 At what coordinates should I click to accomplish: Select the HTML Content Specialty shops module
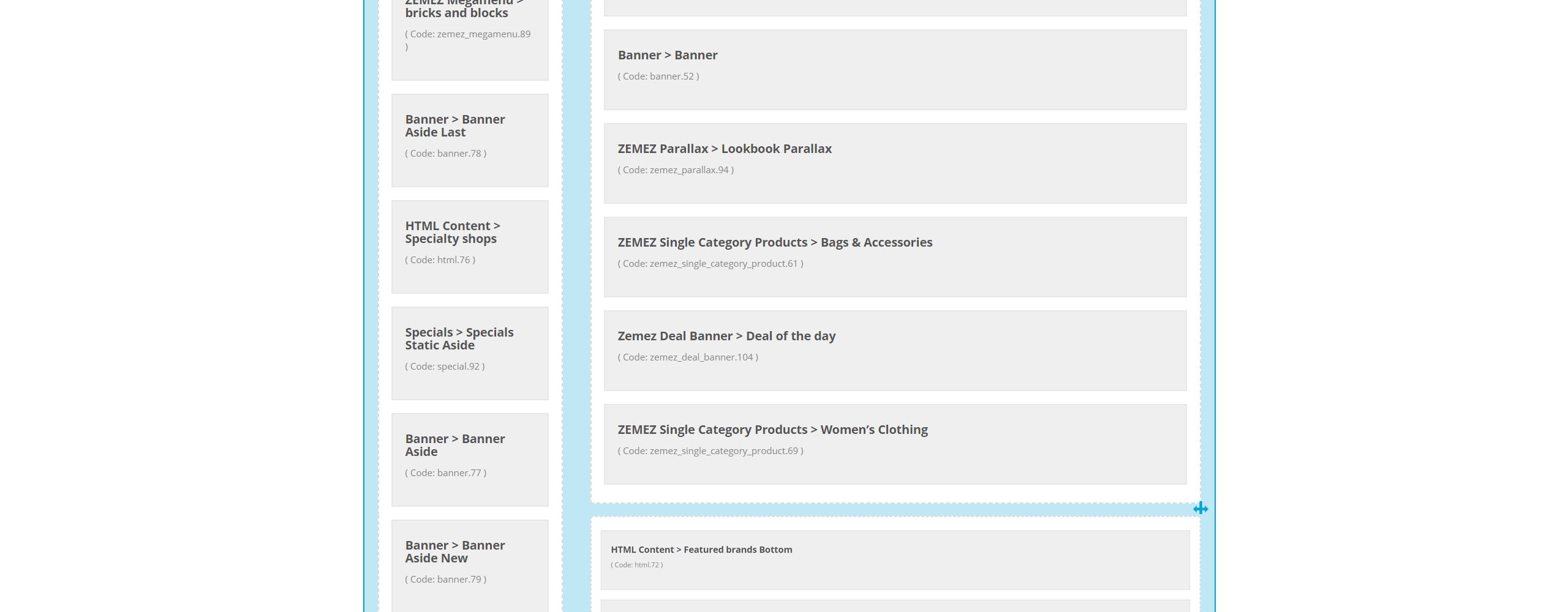pos(470,247)
